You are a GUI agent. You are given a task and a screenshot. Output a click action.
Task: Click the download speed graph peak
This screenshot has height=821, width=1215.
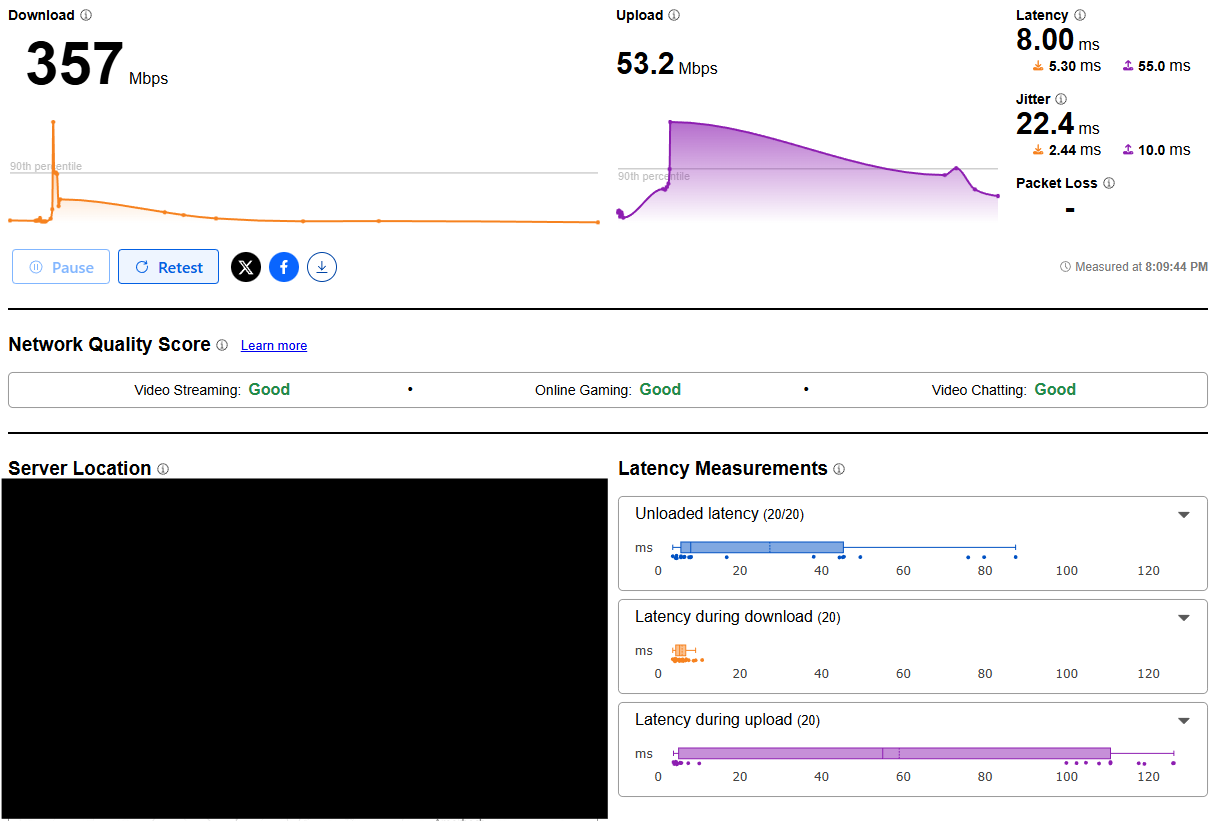(x=53, y=122)
